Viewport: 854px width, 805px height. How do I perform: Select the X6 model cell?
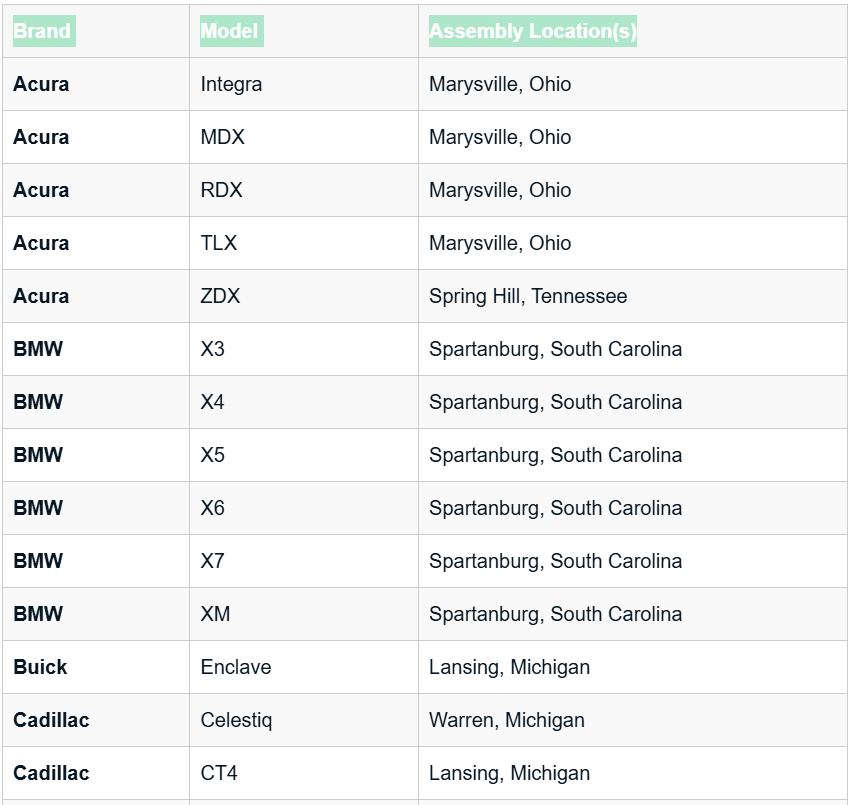213,508
